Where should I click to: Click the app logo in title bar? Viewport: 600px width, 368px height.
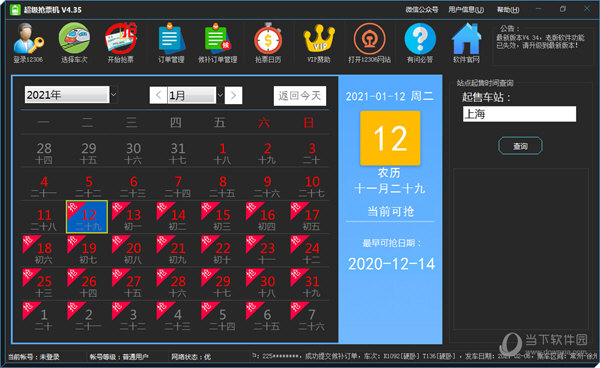click(15, 10)
